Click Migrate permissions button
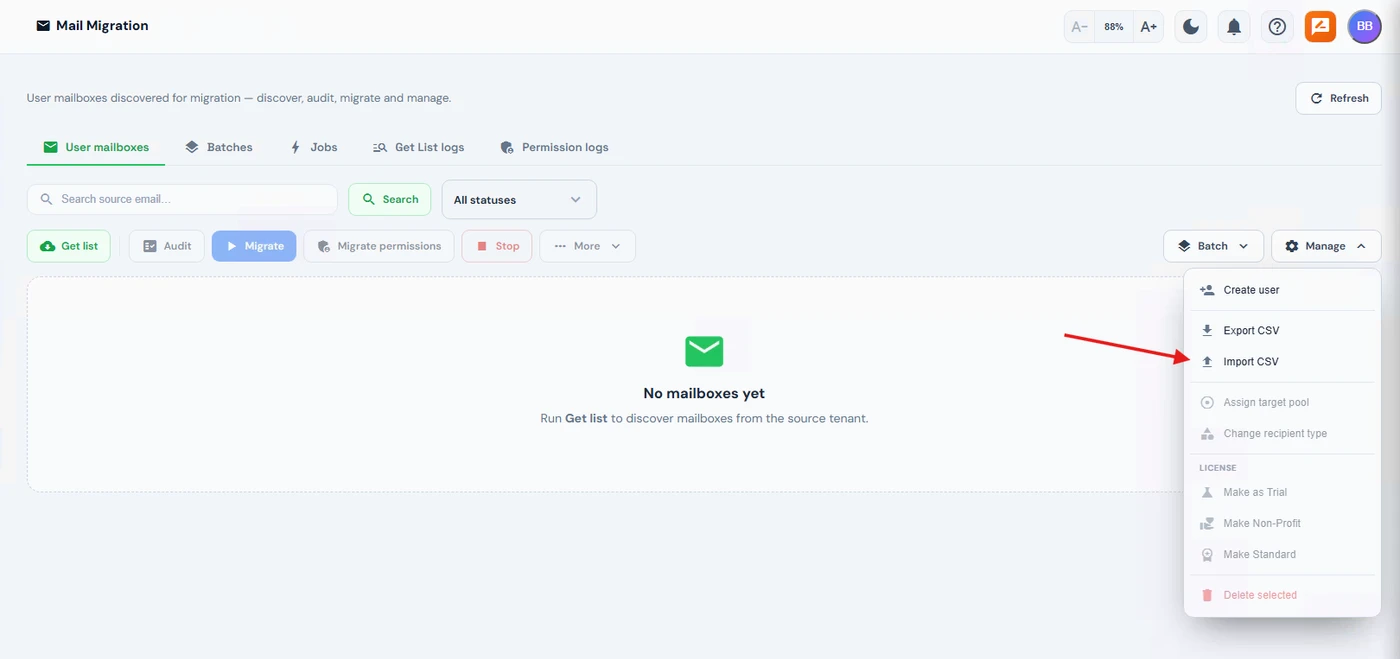Screen dimensions: 1400x659 [379, 246]
